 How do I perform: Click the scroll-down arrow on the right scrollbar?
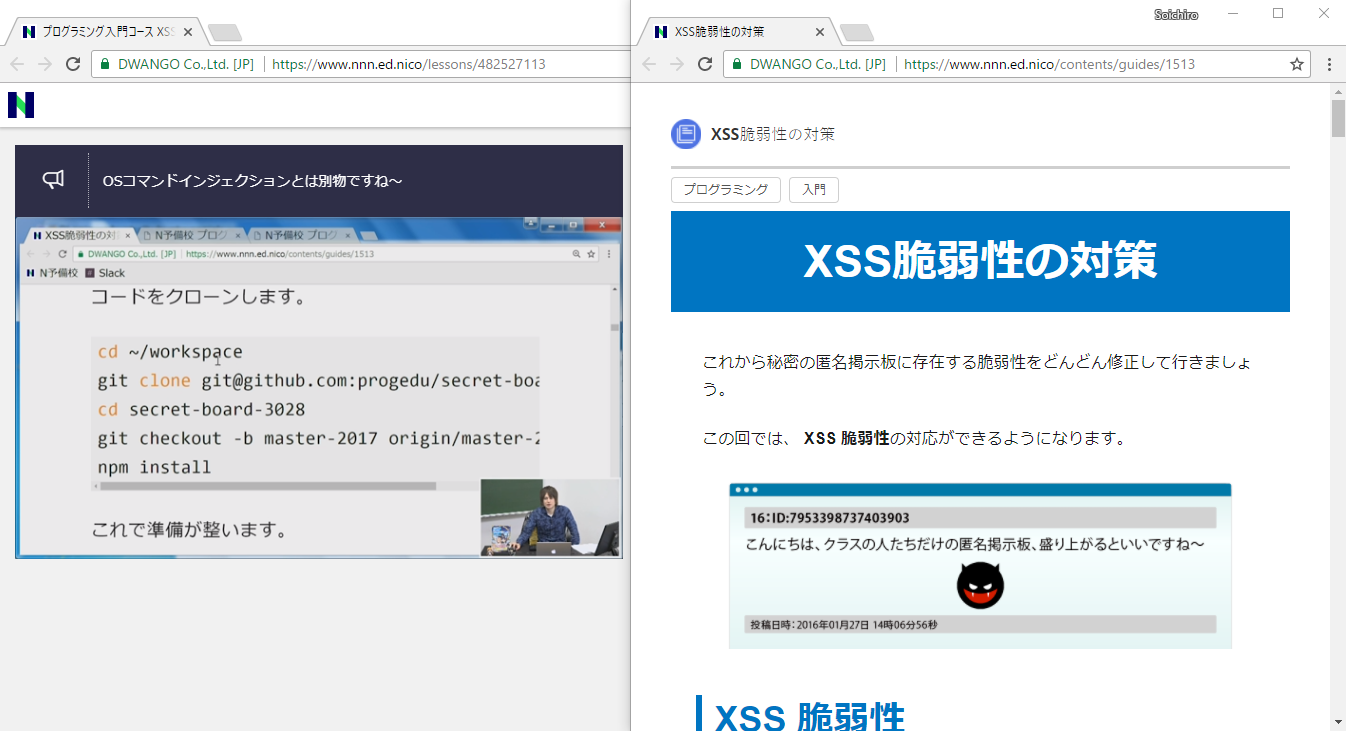(x=1337, y=722)
